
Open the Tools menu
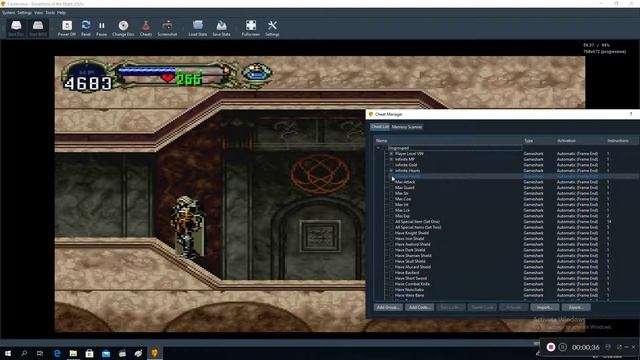tap(50, 13)
